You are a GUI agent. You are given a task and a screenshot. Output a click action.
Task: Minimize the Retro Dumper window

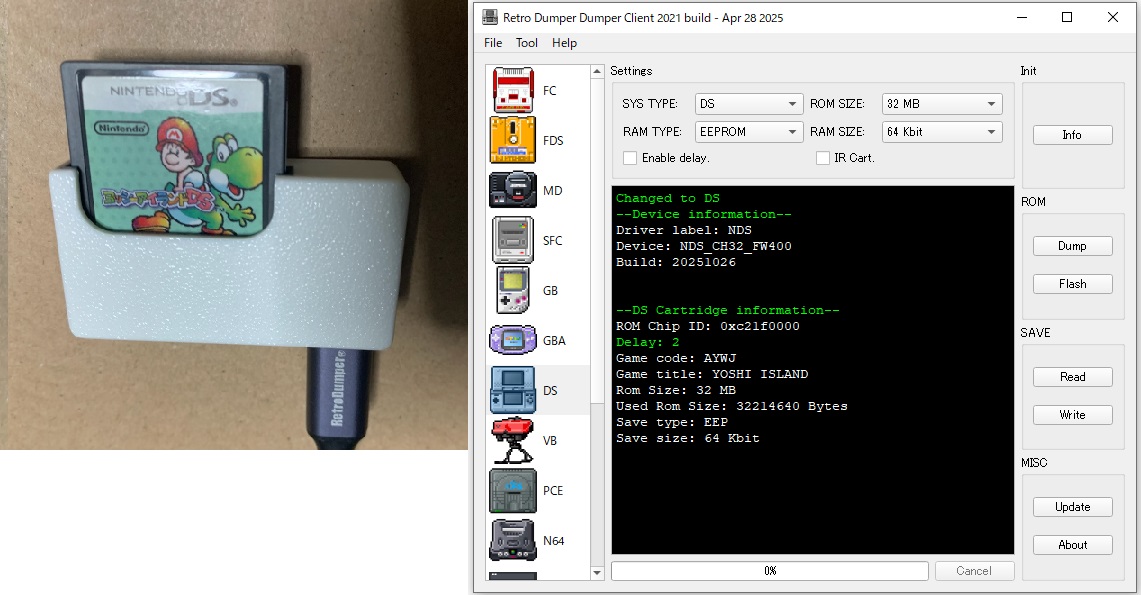tap(1022, 17)
